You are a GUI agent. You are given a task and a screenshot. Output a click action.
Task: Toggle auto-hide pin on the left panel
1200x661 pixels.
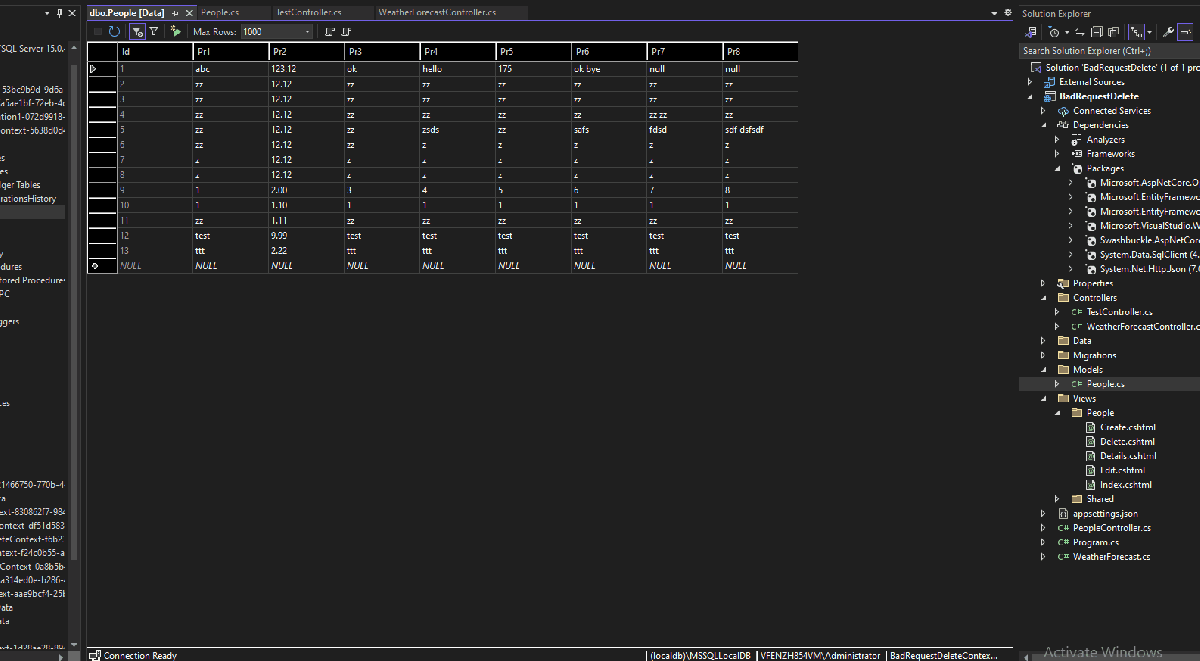click(59, 13)
